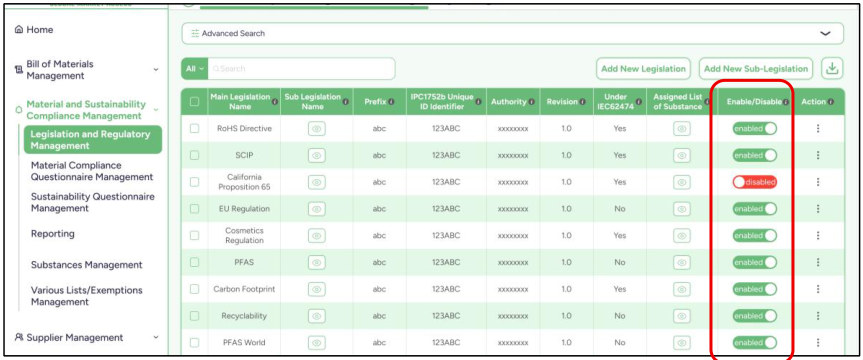View sub legislation for Cosmetics Regulation
This screenshot has height=360, width=863.
tap(316, 236)
